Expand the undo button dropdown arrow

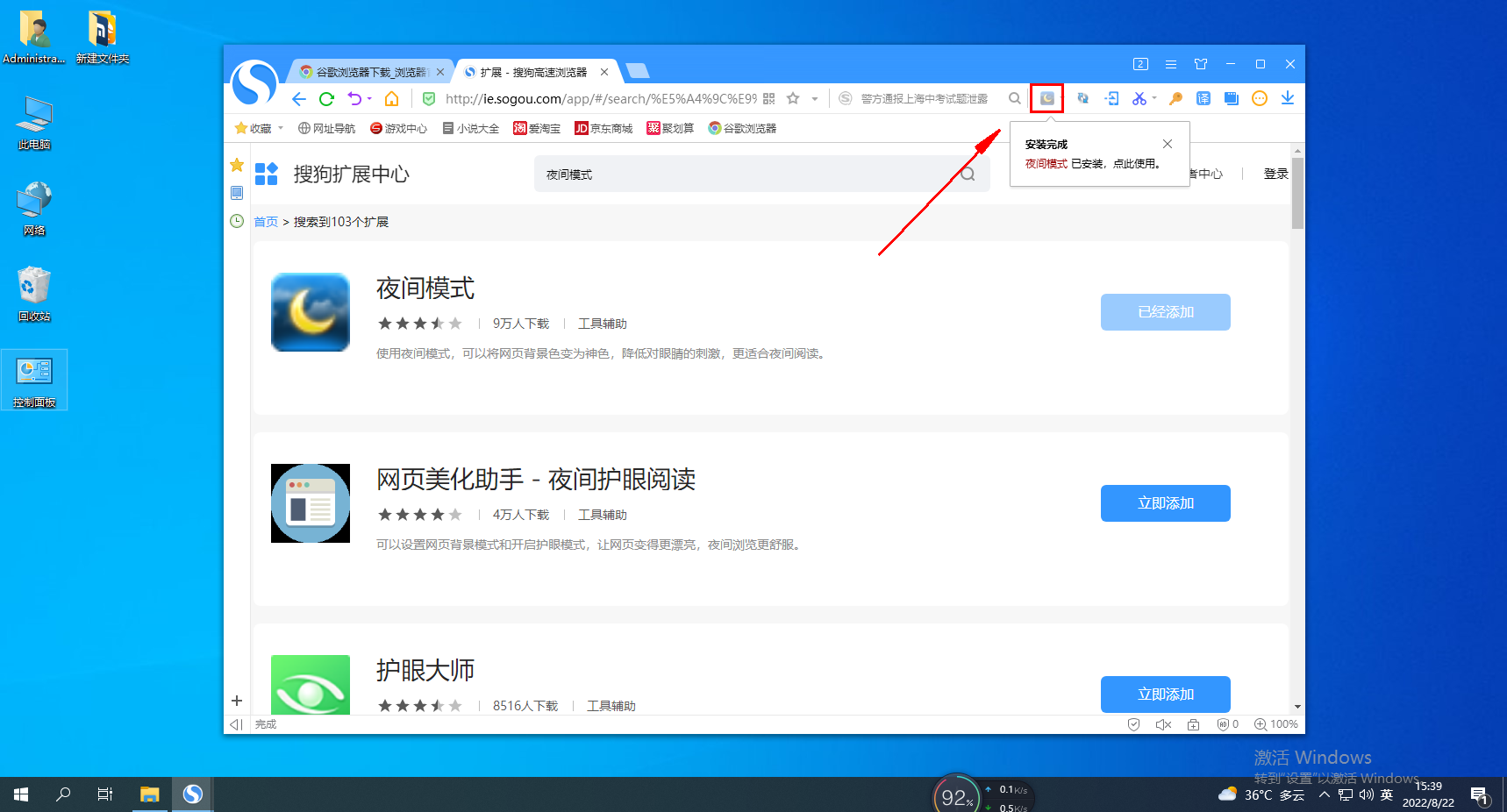(x=369, y=98)
